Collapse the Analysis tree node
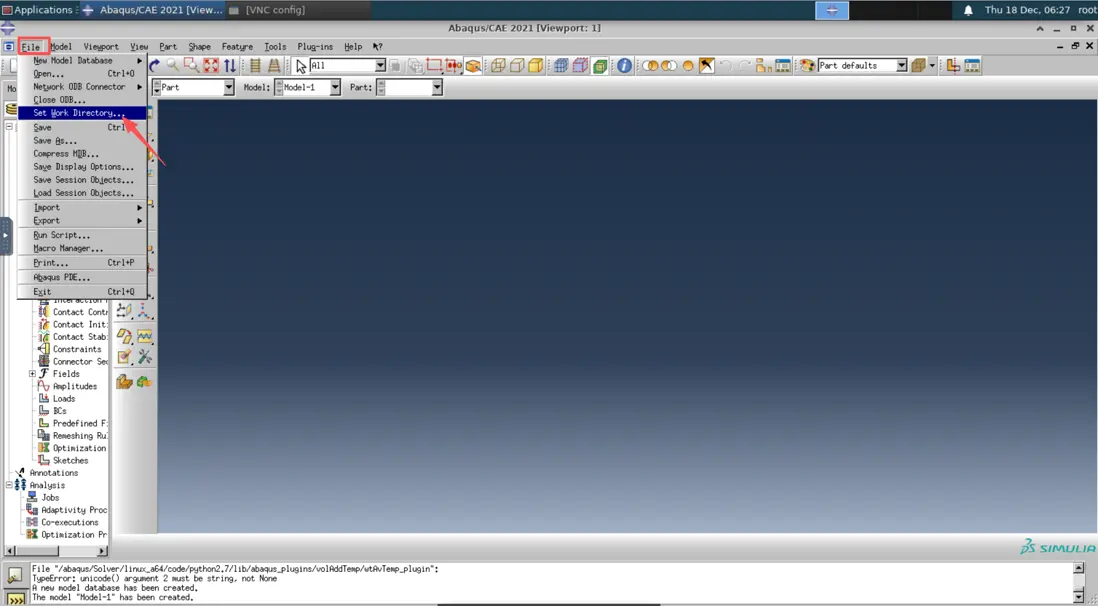The width and height of the screenshot is (1098, 606). point(9,485)
